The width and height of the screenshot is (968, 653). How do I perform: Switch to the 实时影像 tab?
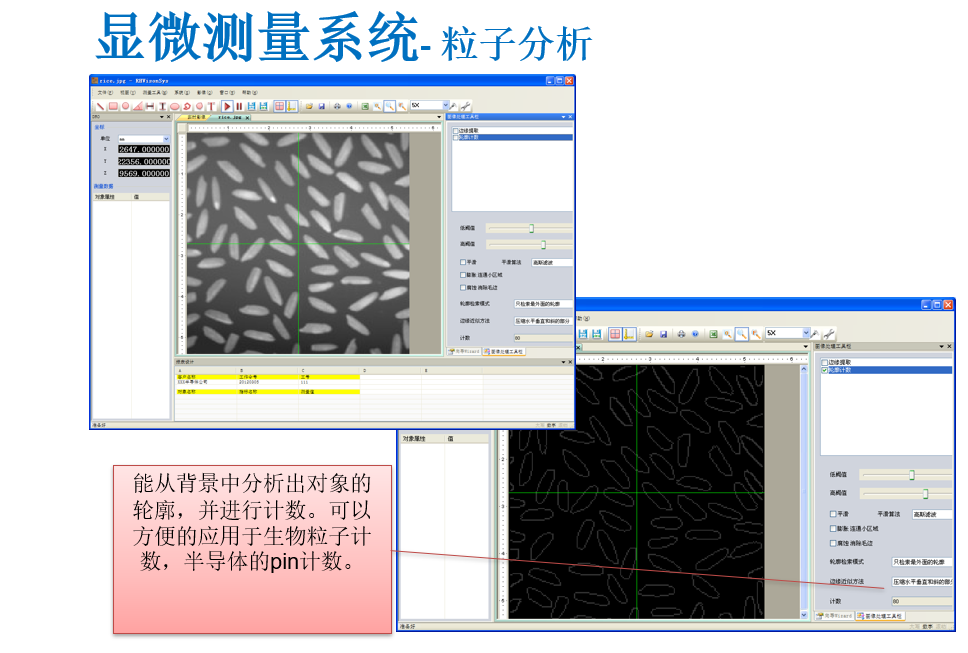pyautogui.click(x=196, y=117)
